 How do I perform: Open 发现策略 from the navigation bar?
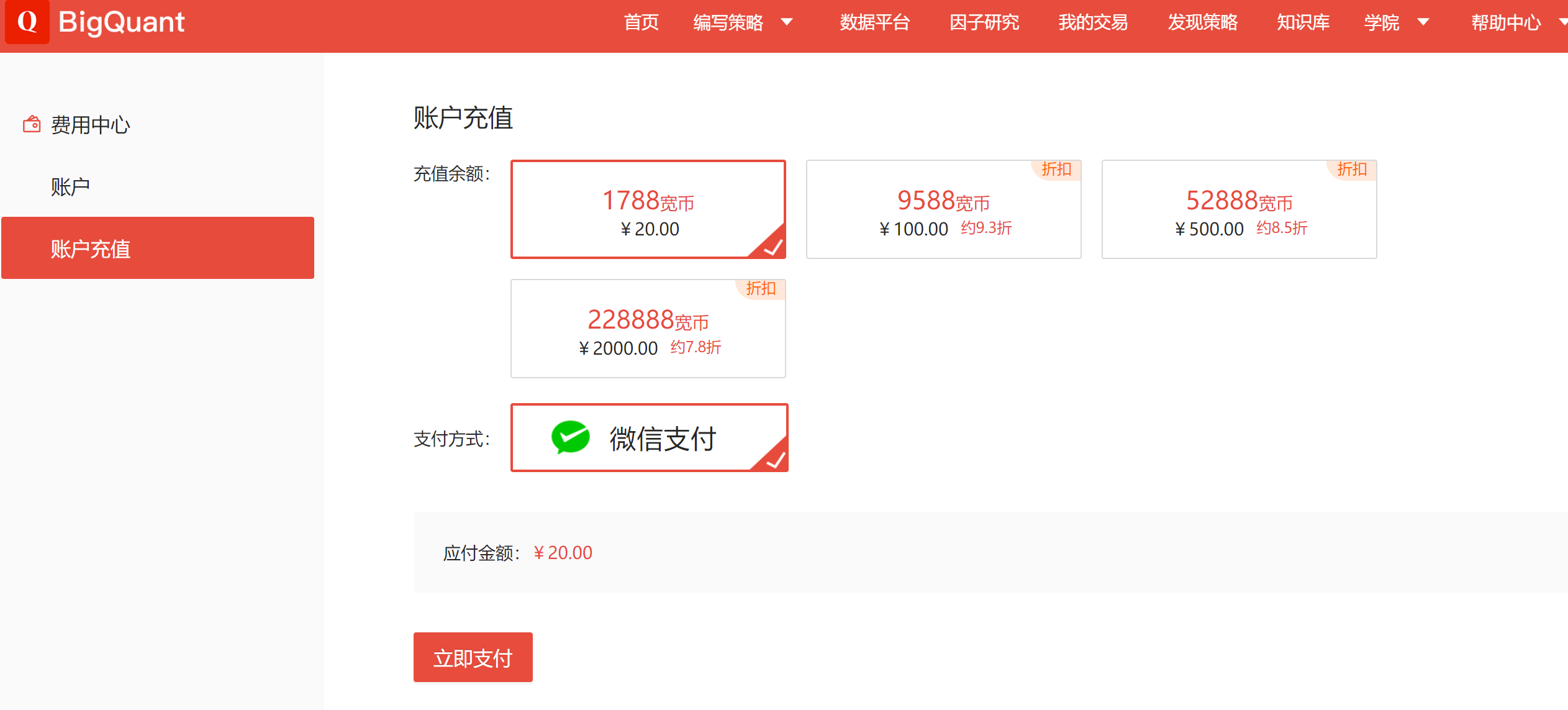1202,22
